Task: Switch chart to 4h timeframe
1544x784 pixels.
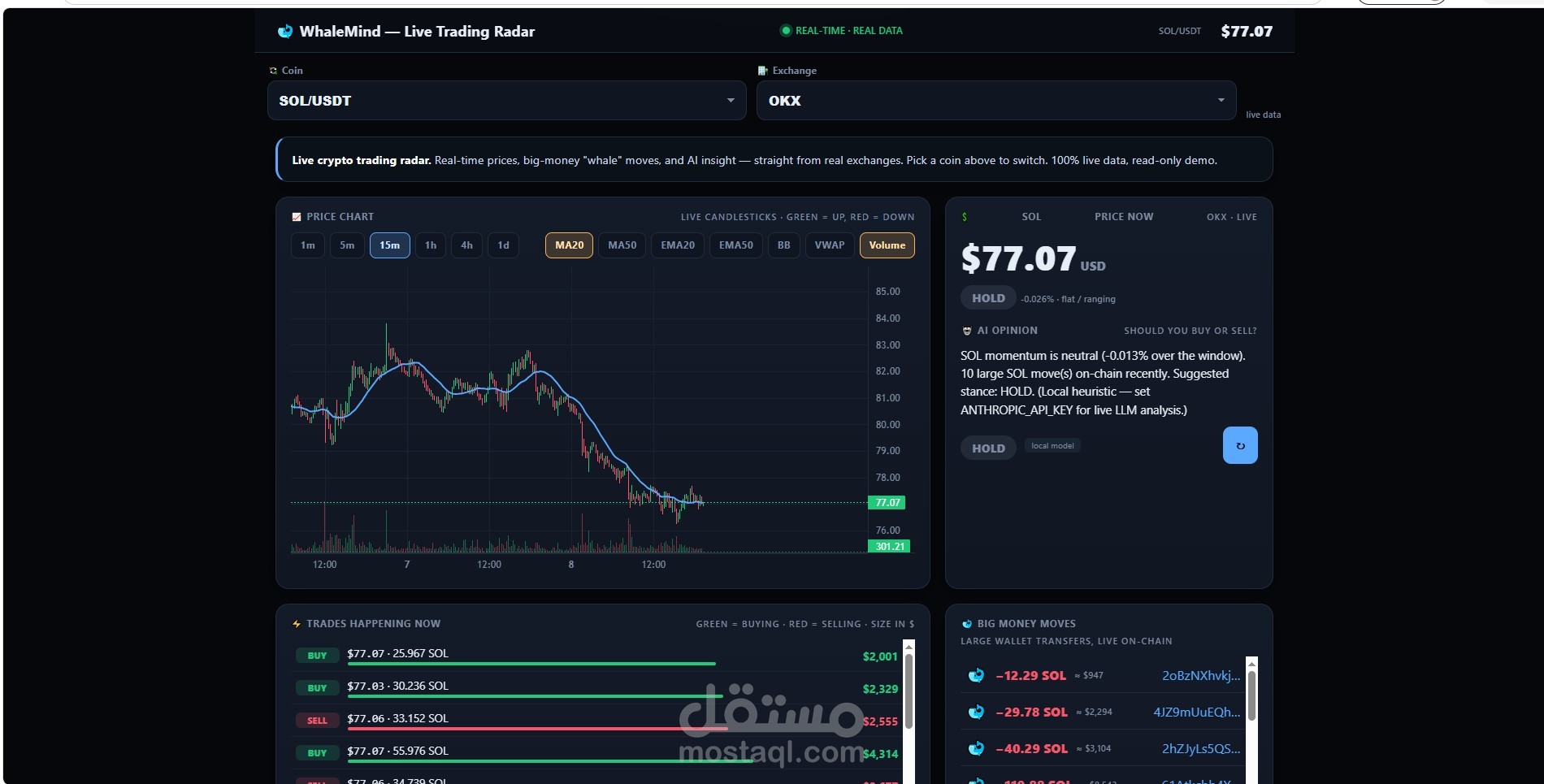Action: [467, 245]
